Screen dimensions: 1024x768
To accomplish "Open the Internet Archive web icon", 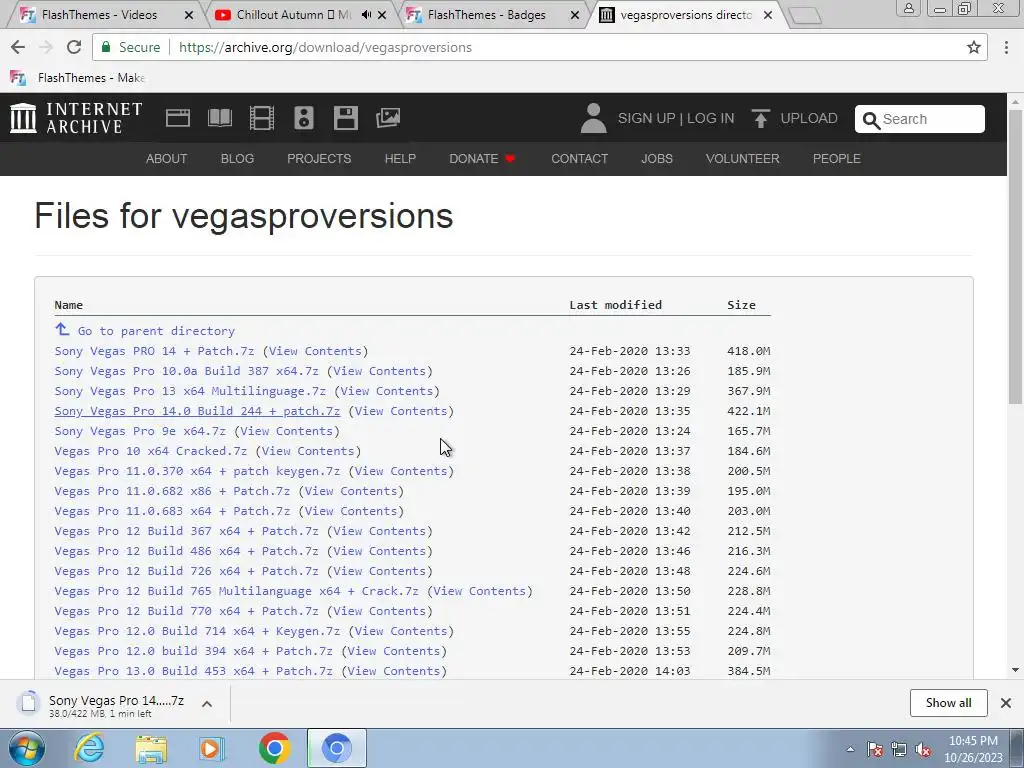I will (x=178, y=118).
